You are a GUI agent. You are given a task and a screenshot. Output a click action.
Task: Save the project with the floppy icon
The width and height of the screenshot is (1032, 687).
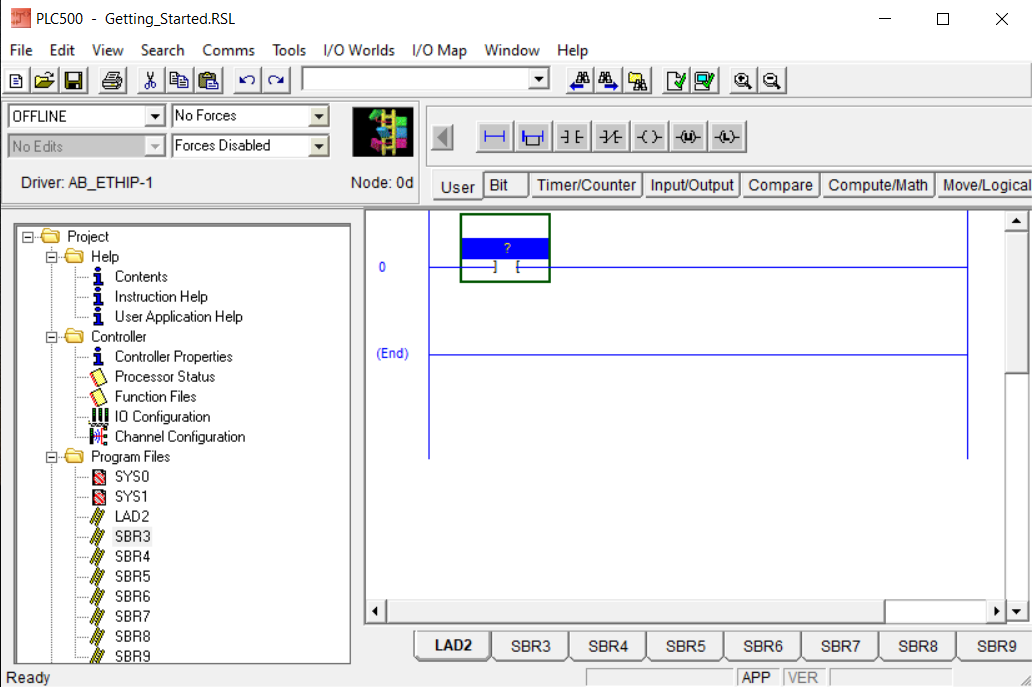74,80
